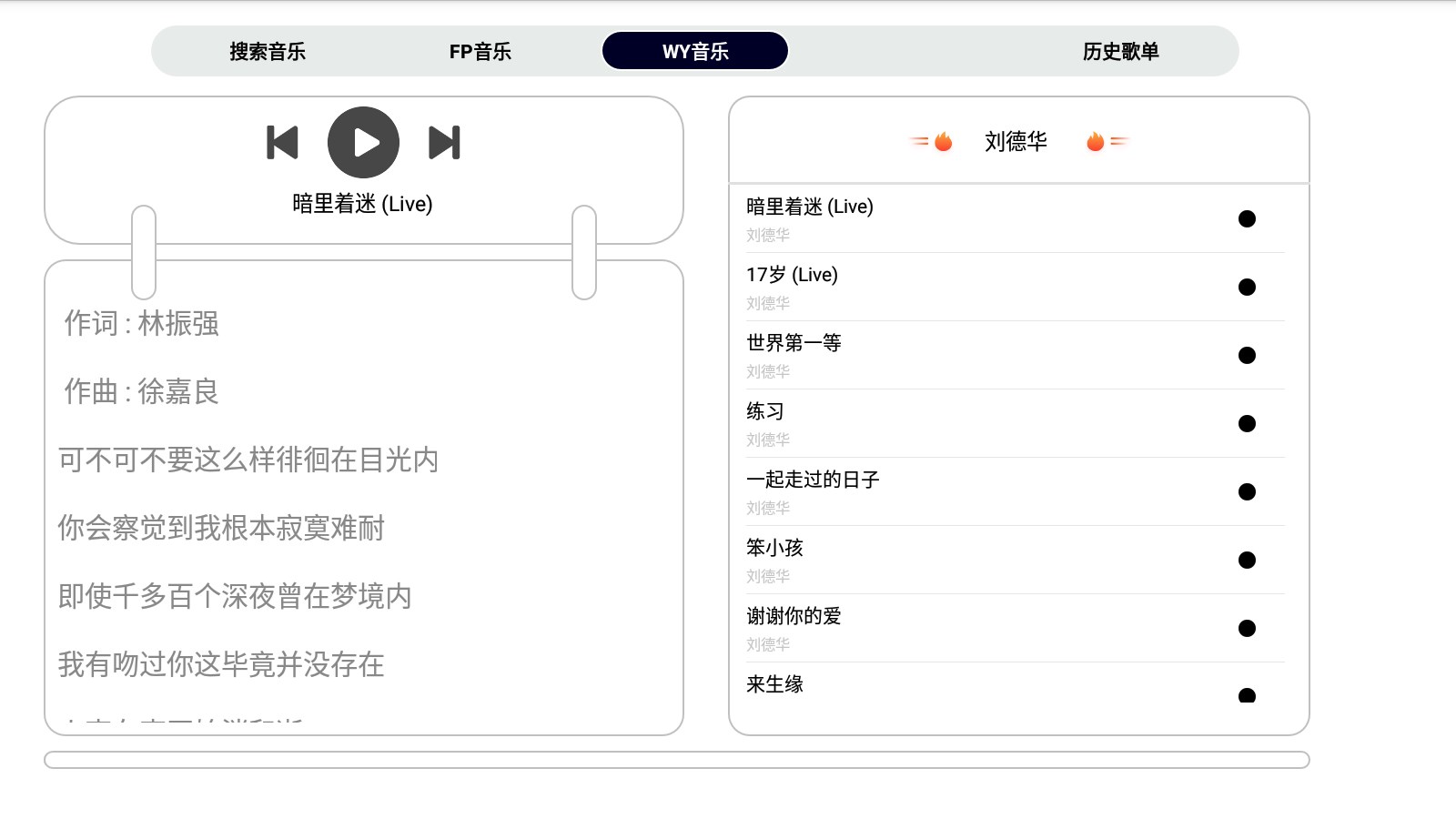Toggle playback dot for 17岁 (Live)

coord(1247,287)
